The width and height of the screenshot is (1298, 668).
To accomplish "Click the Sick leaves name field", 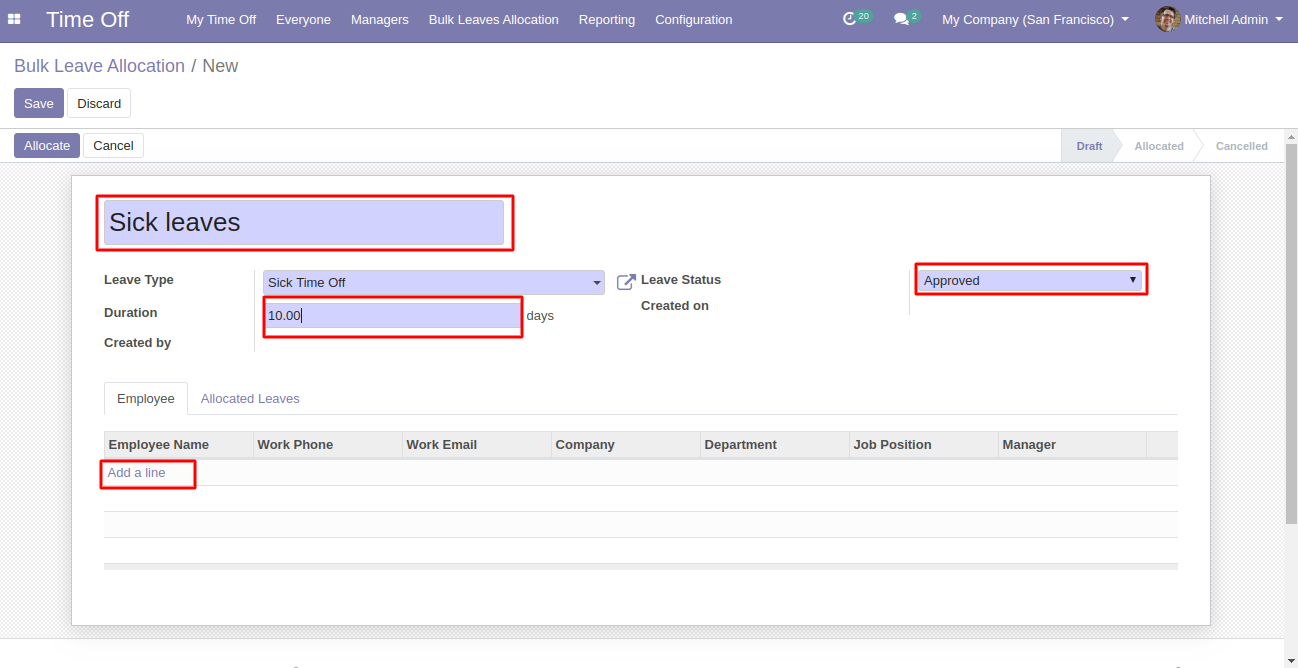I will [x=304, y=222].
